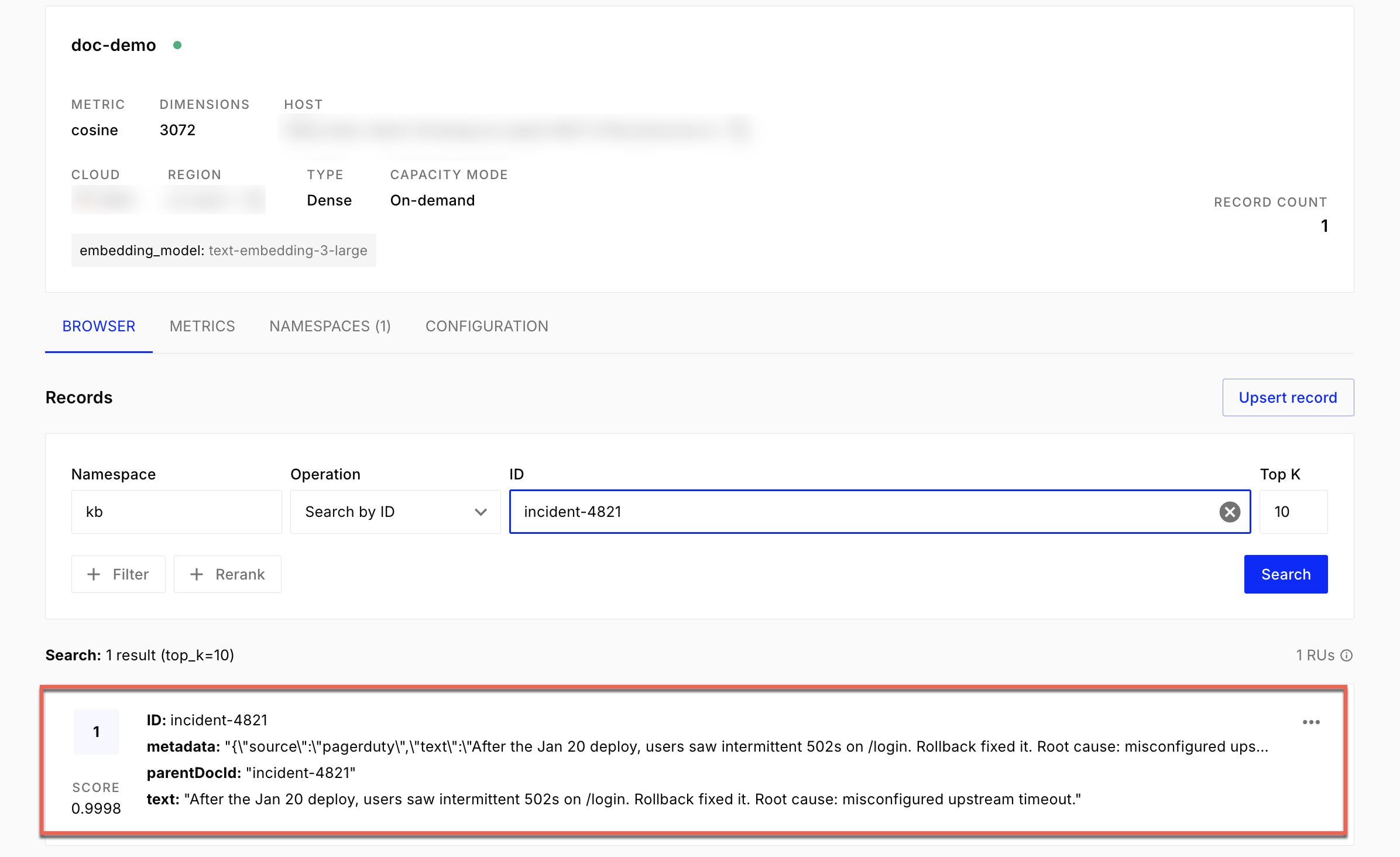The image size is (1400, 857).
Task: Click the NAMESPACES (1) tab label
Action: (x=330, y=326)
